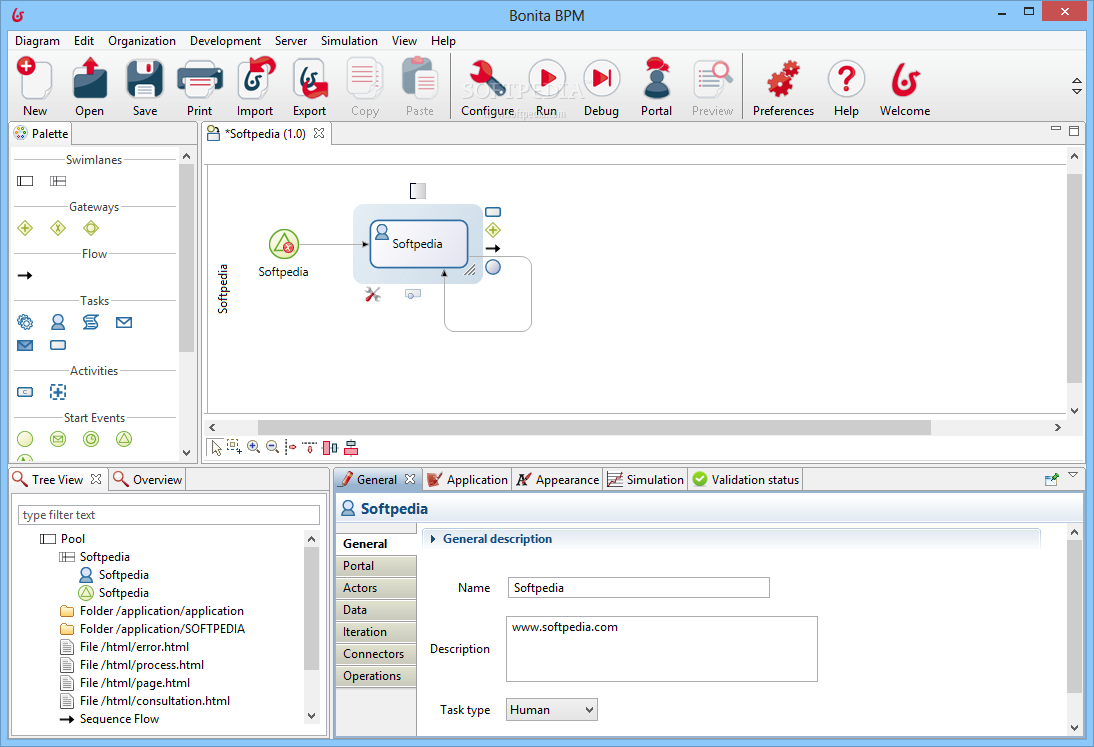
Task: Open the Task type dropdown
Action: pos(551,709)
